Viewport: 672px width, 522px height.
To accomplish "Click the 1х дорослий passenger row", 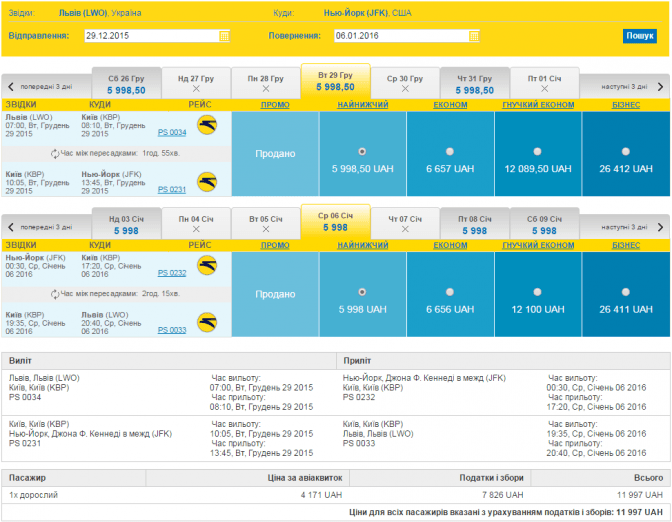I will (336, 495).
